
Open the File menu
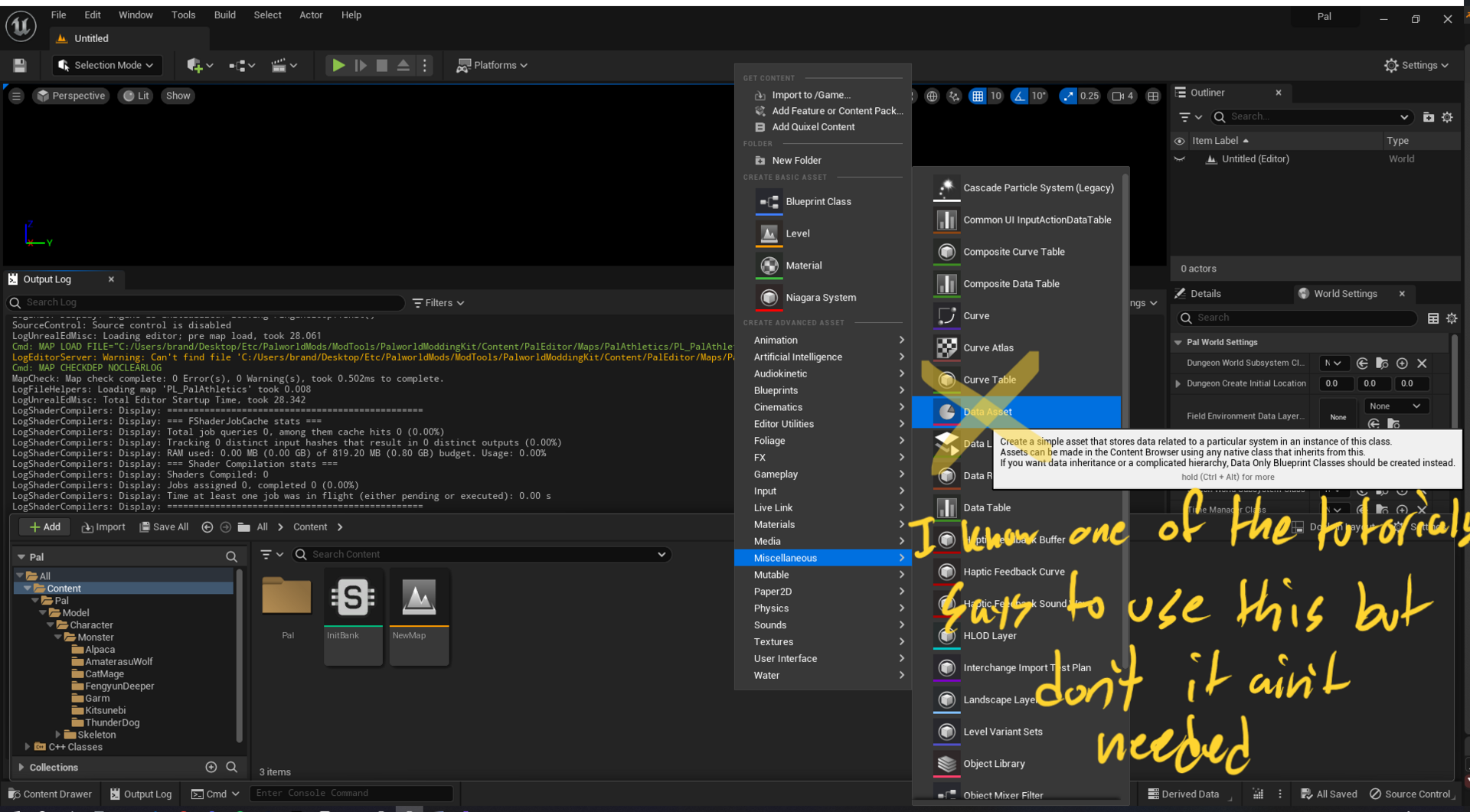58,15
